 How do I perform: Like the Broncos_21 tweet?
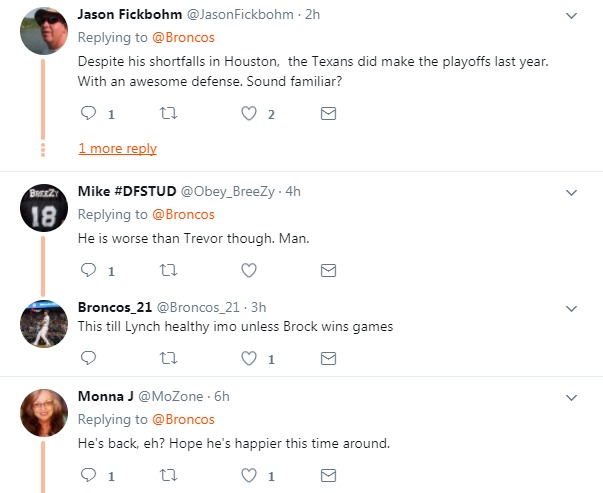click(249, 357)
